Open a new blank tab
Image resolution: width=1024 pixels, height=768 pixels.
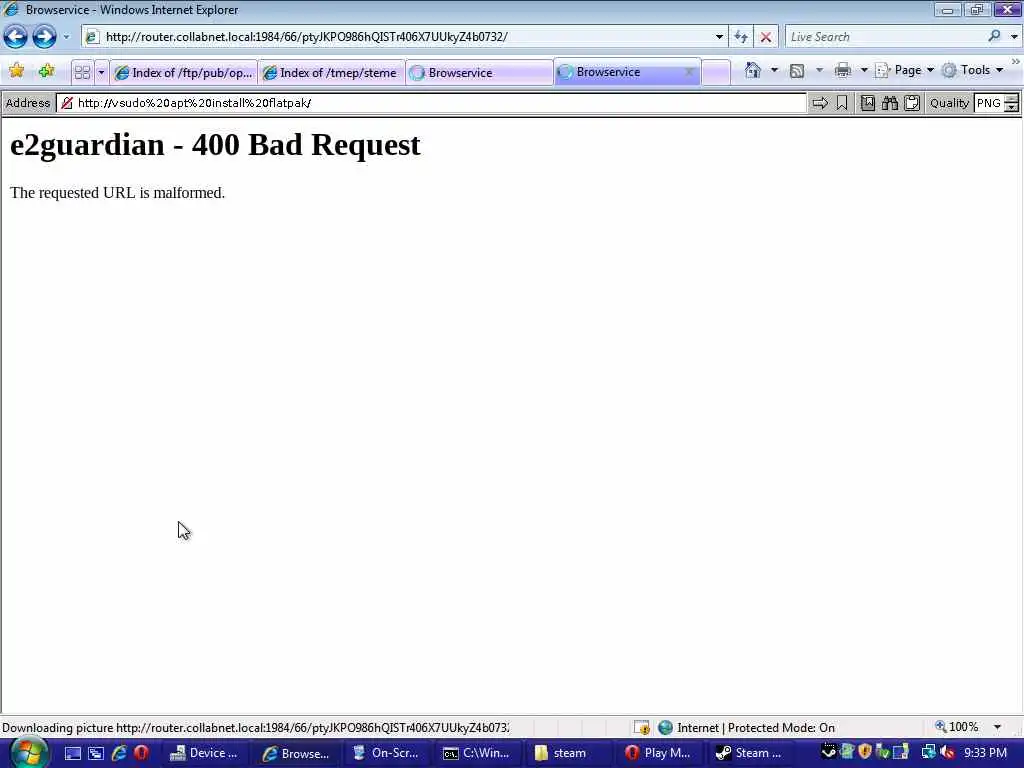point(716,72)
